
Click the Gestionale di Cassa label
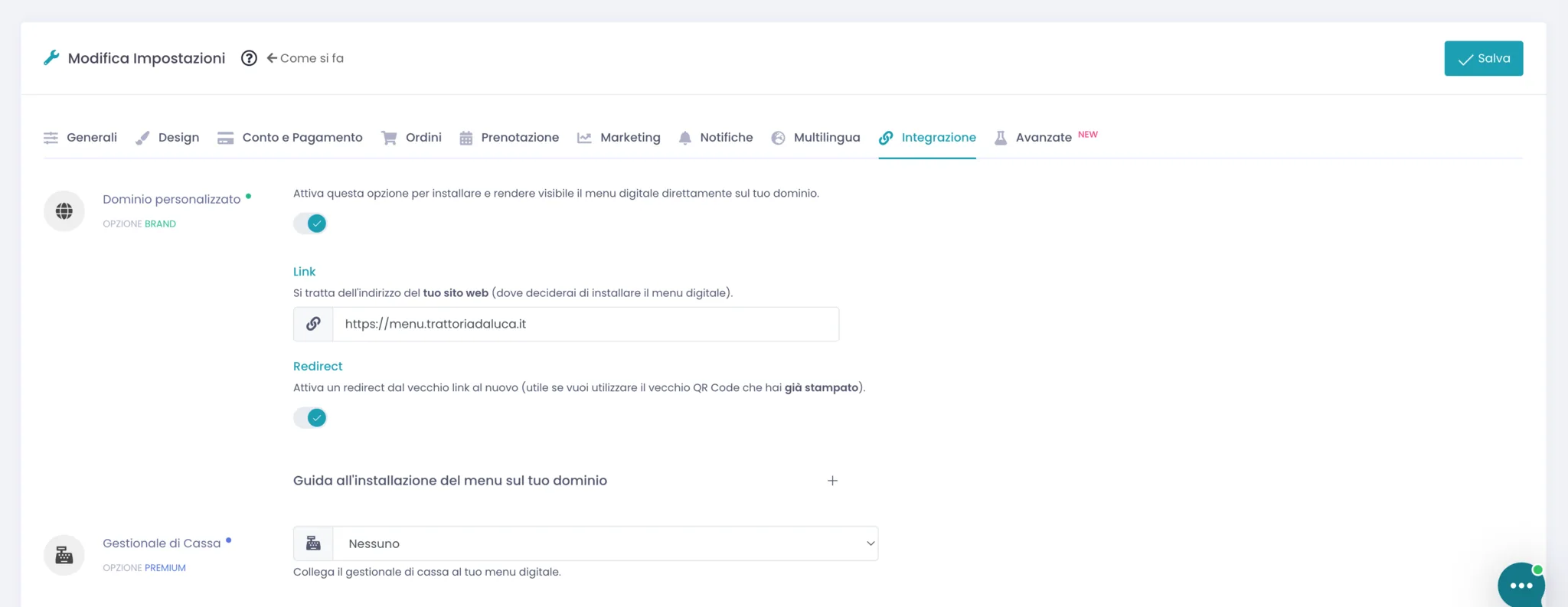(x=162, y=543)
